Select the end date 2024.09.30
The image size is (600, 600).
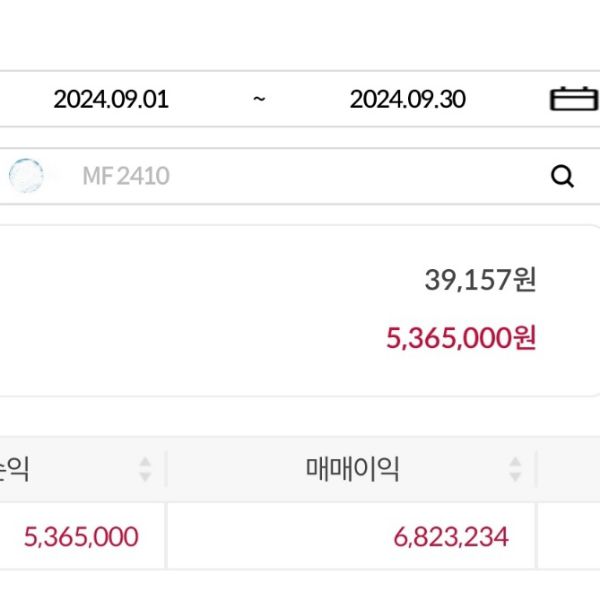[407, 99]
